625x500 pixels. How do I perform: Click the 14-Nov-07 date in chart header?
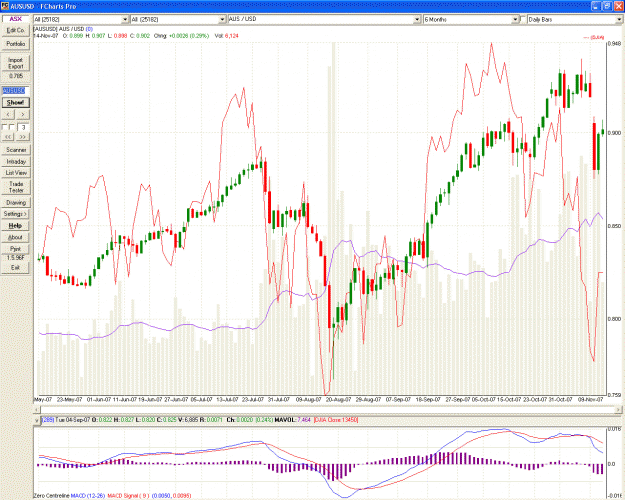[46, 36]
